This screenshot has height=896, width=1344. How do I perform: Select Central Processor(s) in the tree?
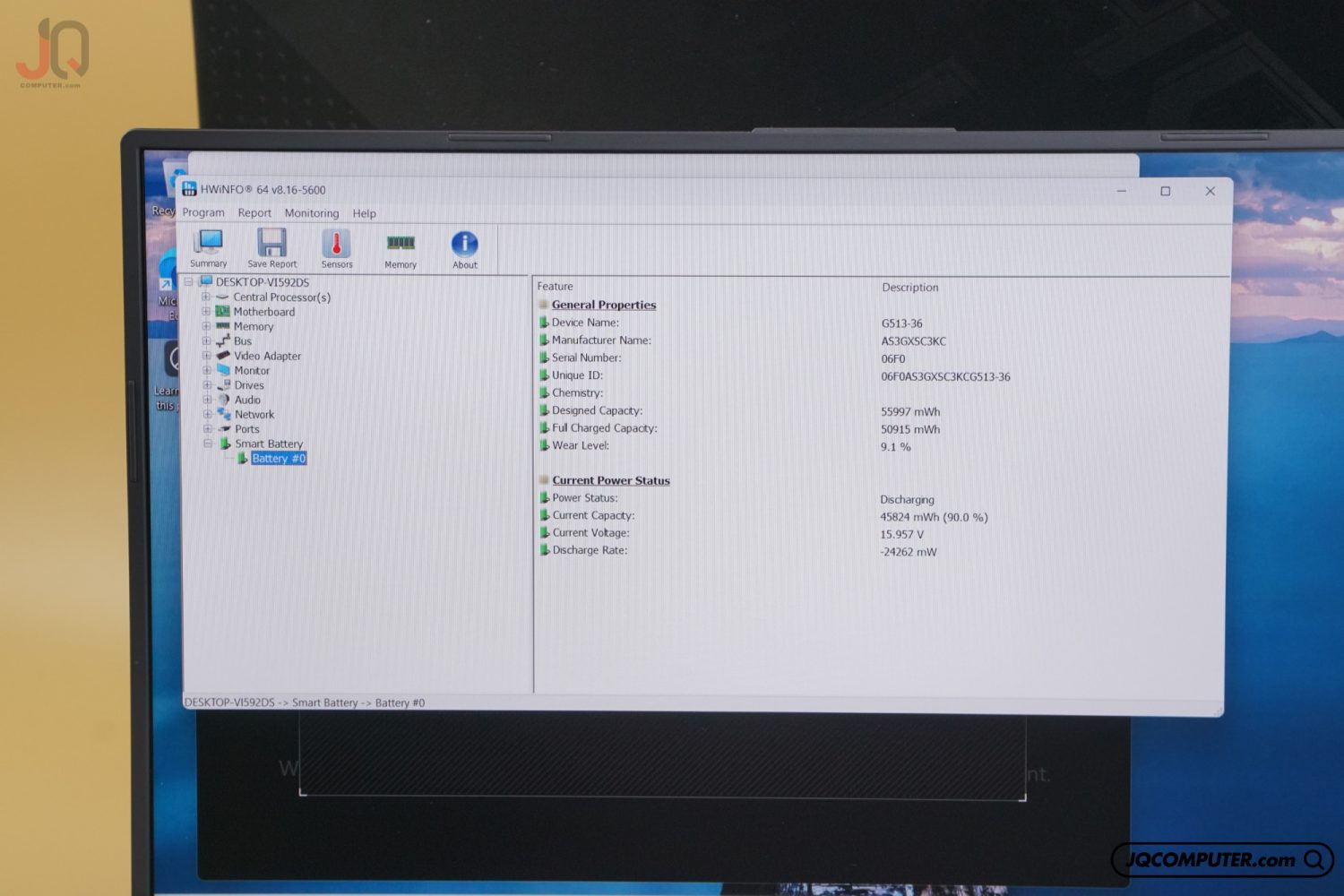[281, 297]
